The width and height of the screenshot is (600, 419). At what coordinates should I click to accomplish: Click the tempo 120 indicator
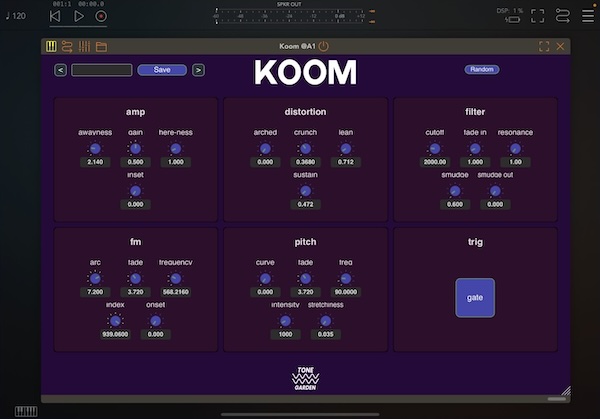click(16, 16)
